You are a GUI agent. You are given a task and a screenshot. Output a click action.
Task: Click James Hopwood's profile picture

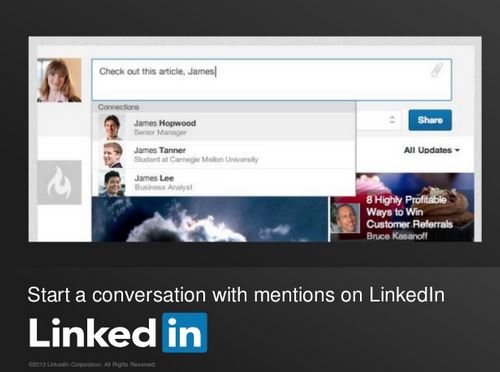pos(112,127)
